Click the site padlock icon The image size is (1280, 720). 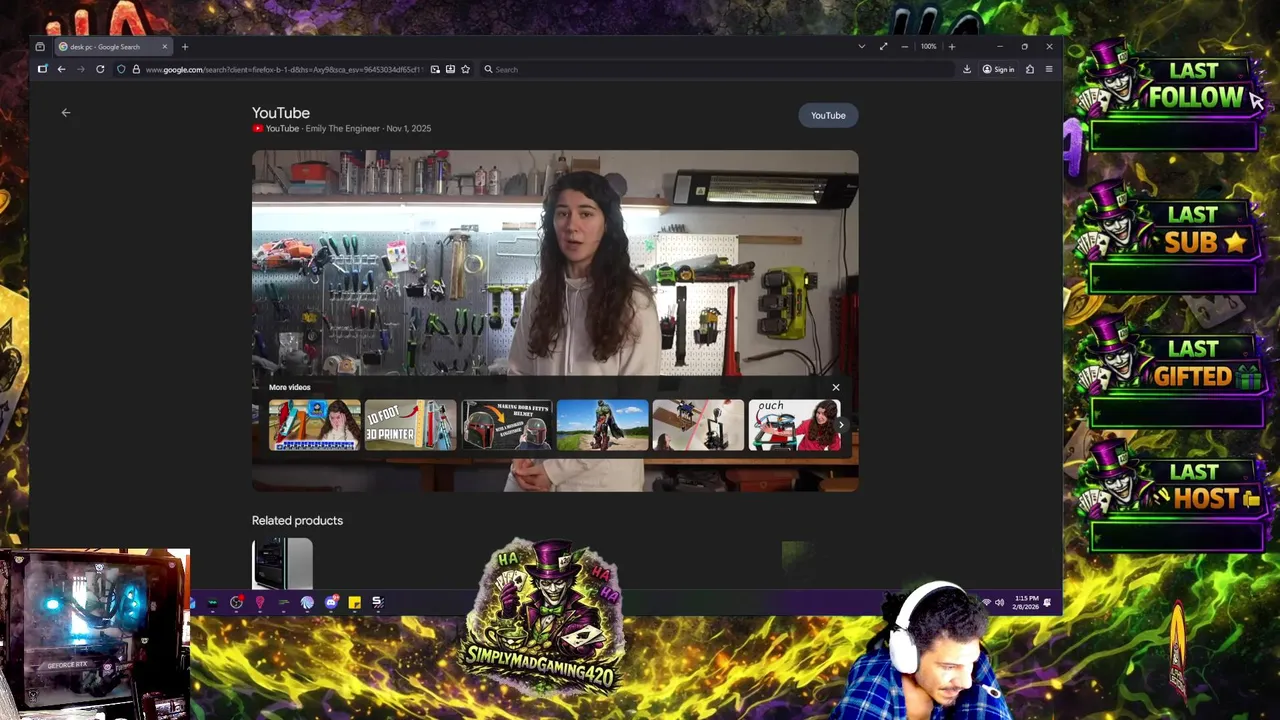point(136,69)
